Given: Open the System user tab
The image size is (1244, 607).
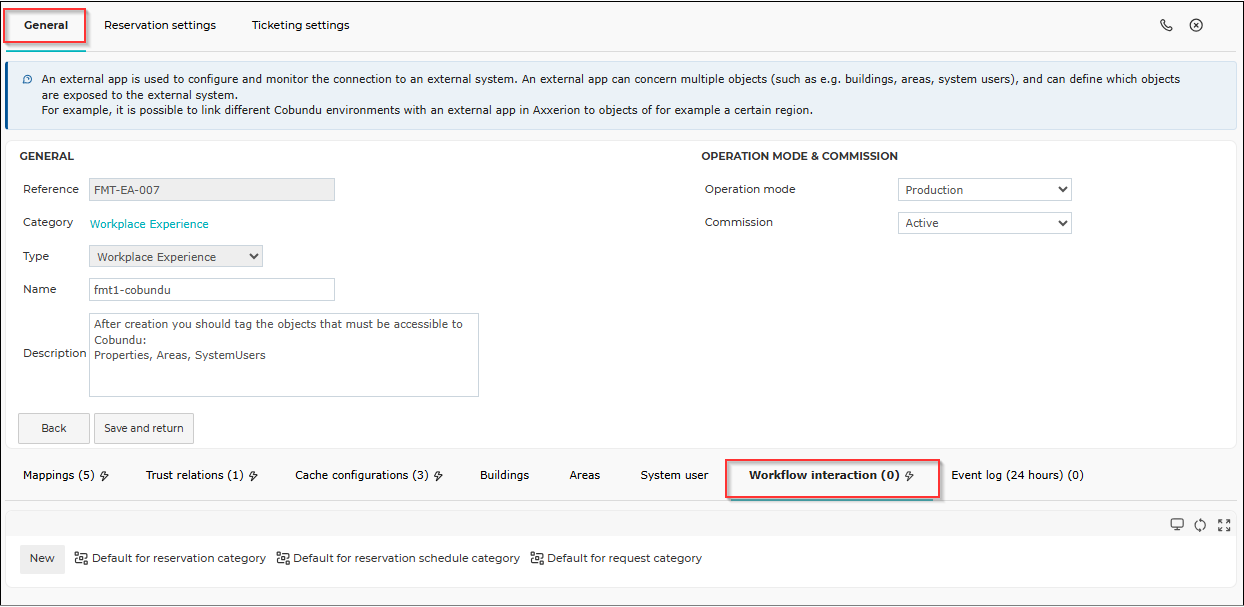Looking at the screenshot, I should point(674,475).
